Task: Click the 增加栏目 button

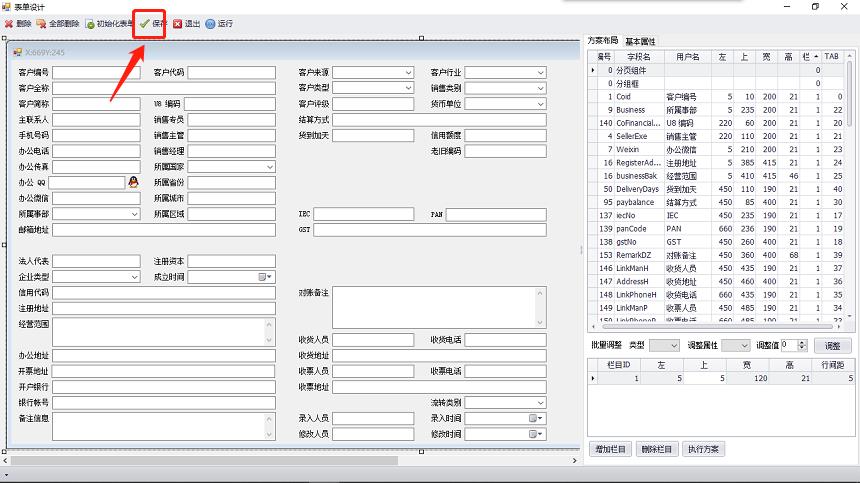Action: 610,449
